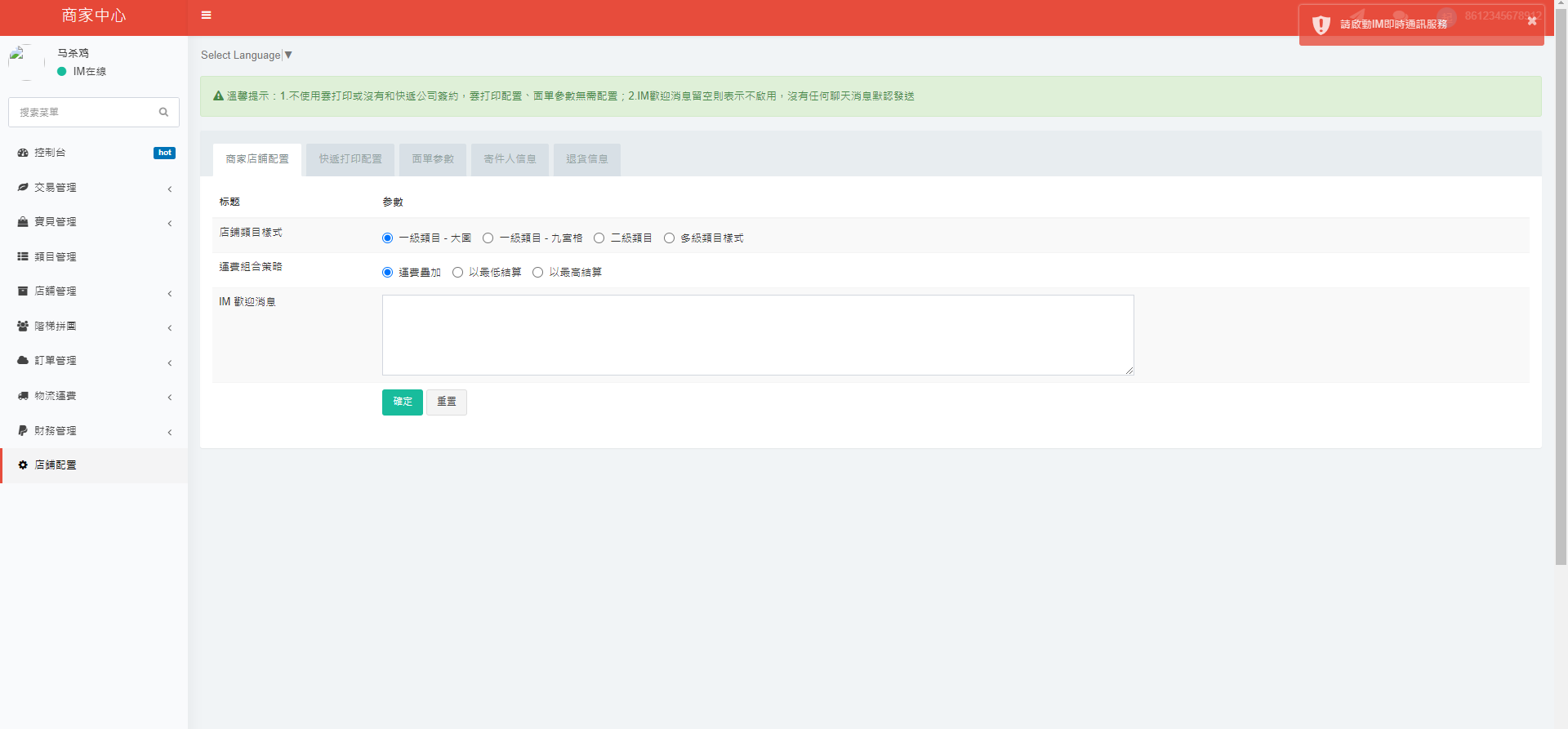Click the shield warning icon in notification

[1321, 25]
